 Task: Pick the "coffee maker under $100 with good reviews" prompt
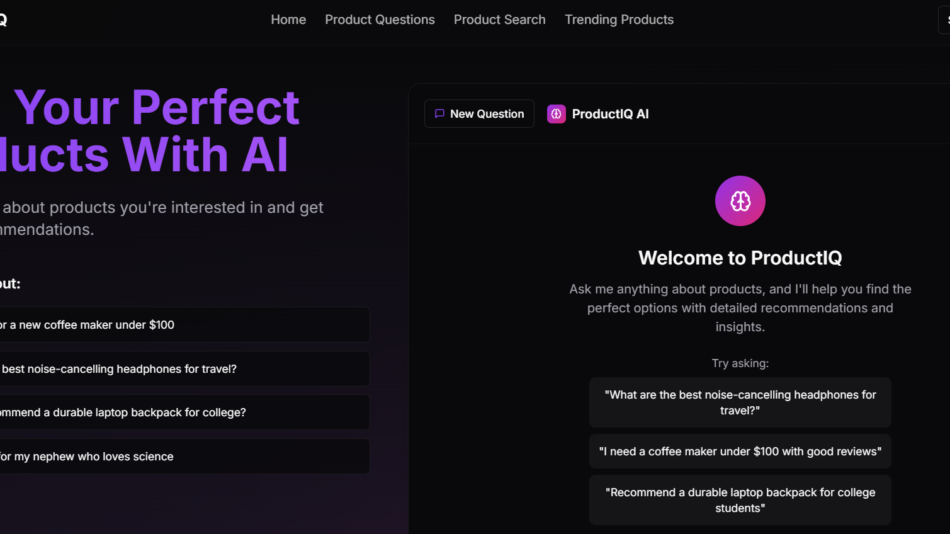(x=740, y=451)
